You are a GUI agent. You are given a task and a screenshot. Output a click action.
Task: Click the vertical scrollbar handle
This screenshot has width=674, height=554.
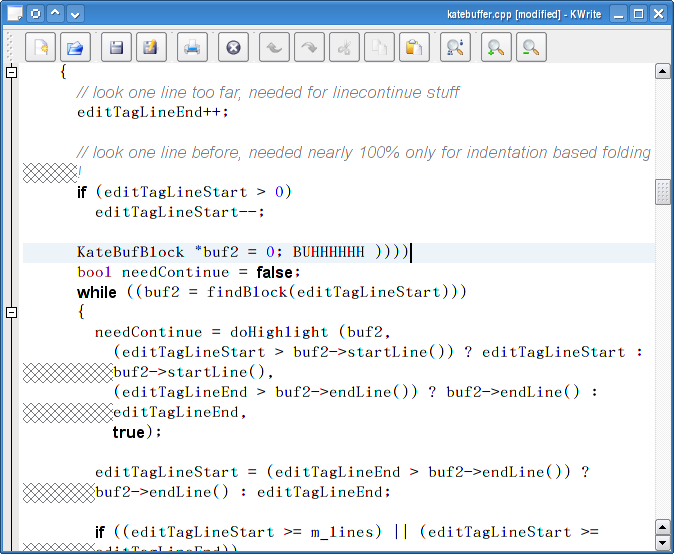(x=662, y=192)
